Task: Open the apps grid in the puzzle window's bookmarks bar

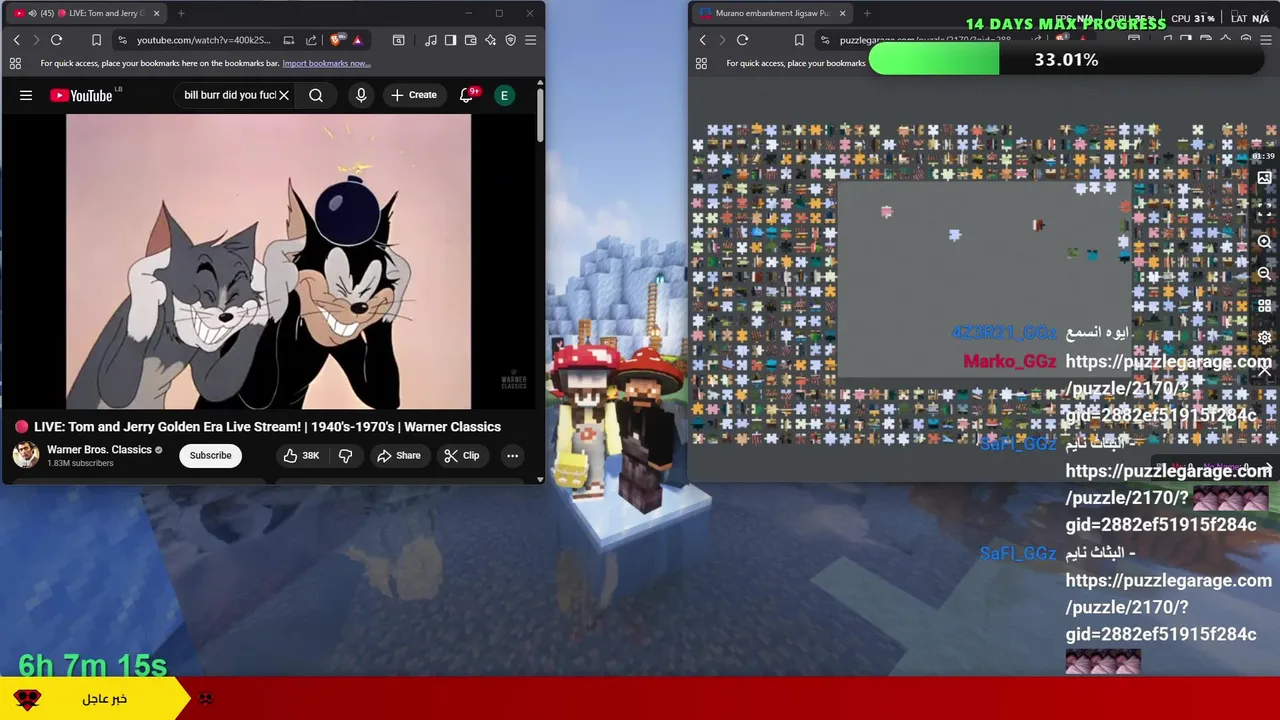Action: [x=701, y=63]
